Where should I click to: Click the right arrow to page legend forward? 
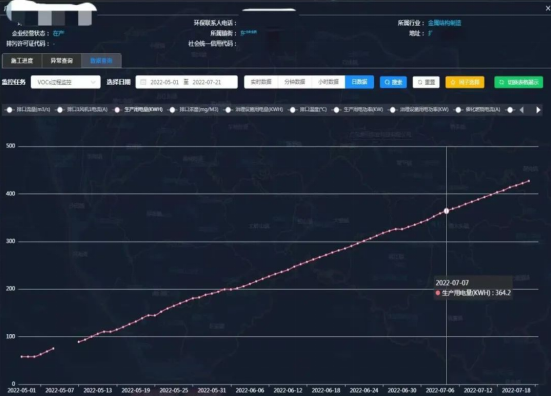538,110
